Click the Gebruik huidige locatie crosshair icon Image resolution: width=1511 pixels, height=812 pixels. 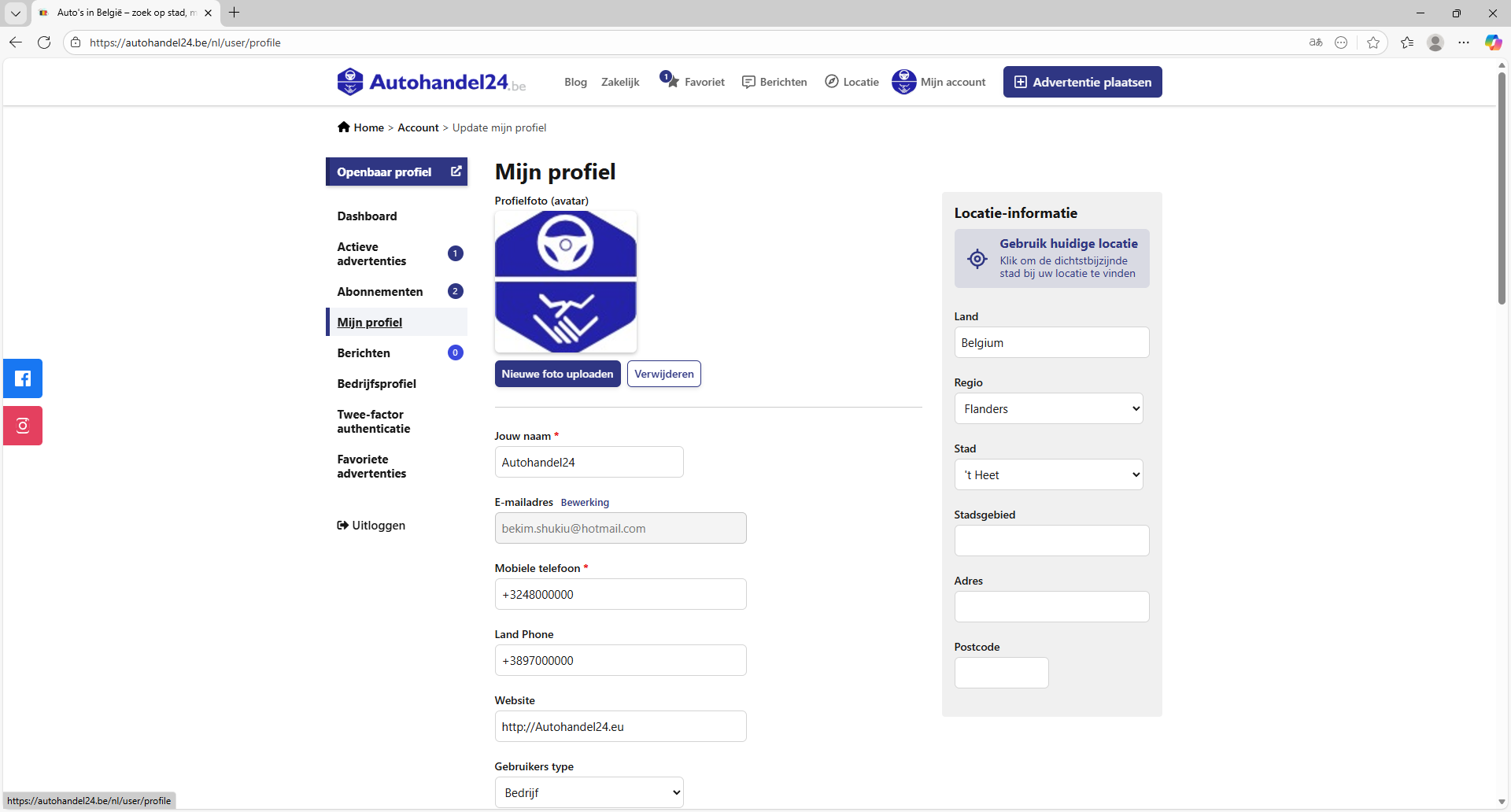pos(977,259)
